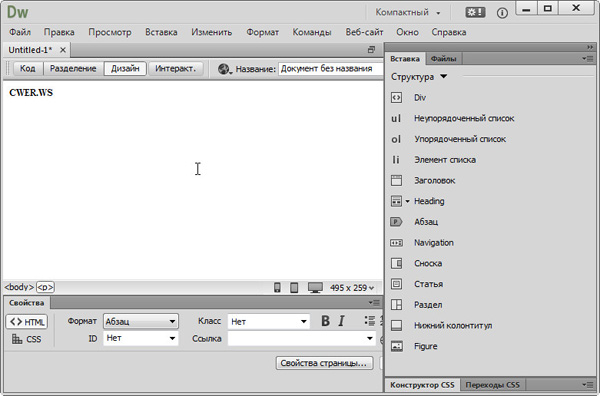600x396 pixels.
Task: Click the Название document title field
Action: (x=331, y=69)
